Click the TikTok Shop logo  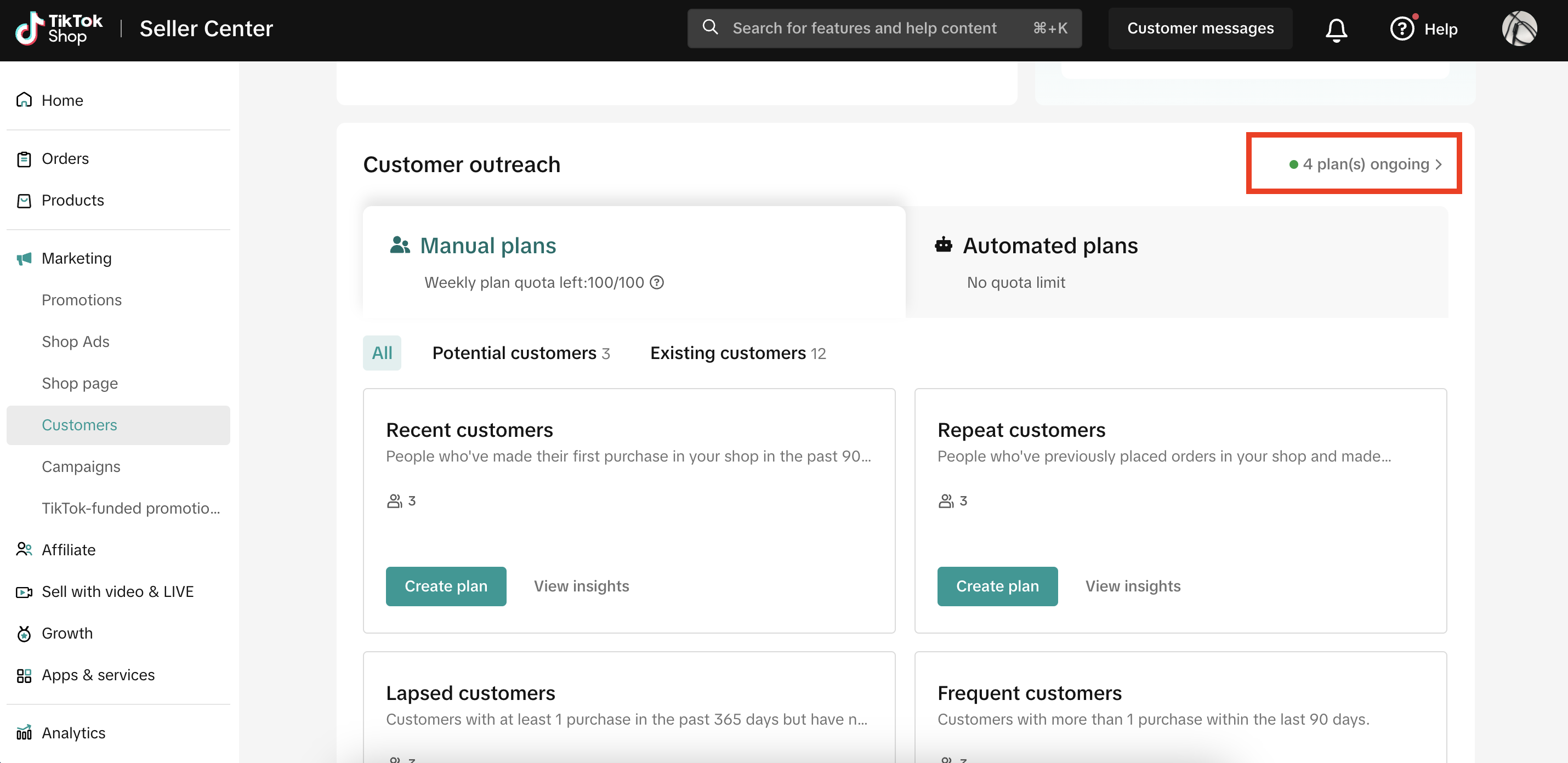pyautogui.click(x=59, y=29)
